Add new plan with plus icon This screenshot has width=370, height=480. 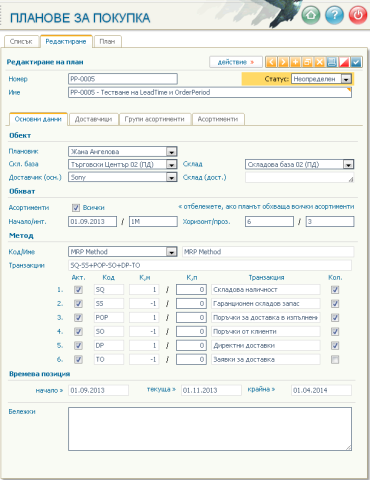[295, 62]
